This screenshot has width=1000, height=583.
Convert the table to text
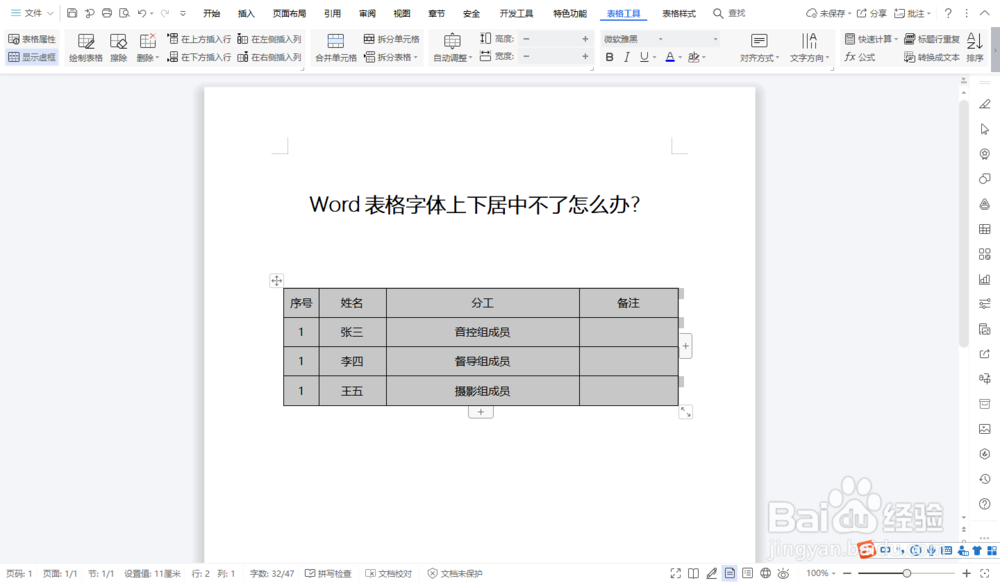938,56
